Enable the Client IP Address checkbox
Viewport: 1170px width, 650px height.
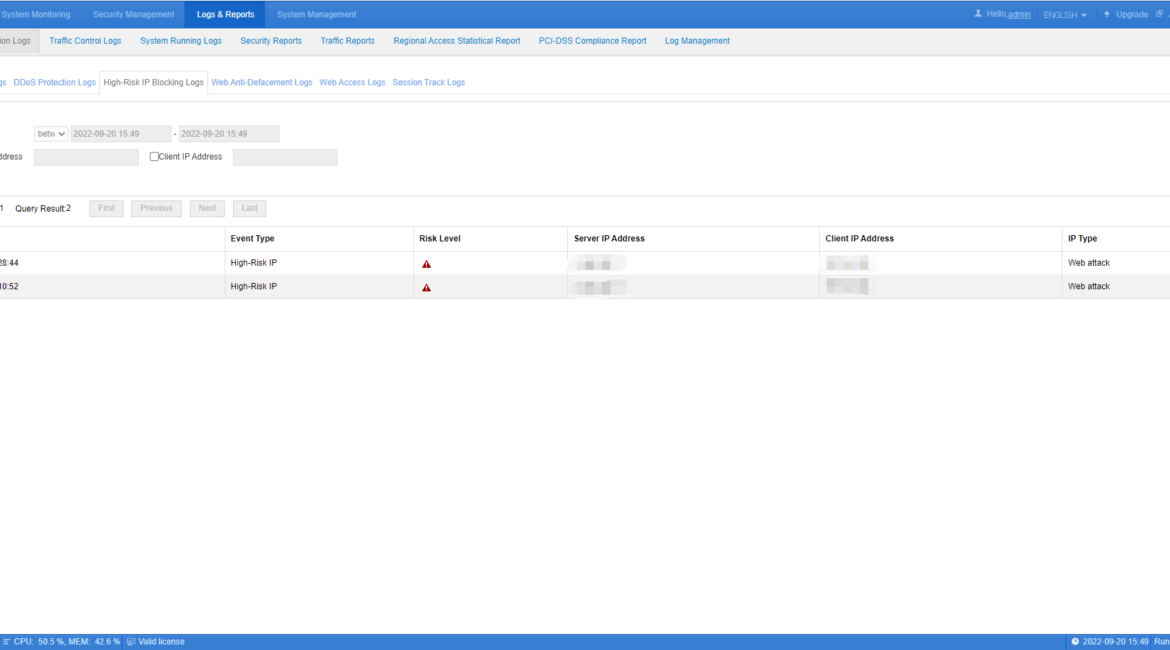click(154, 156)
